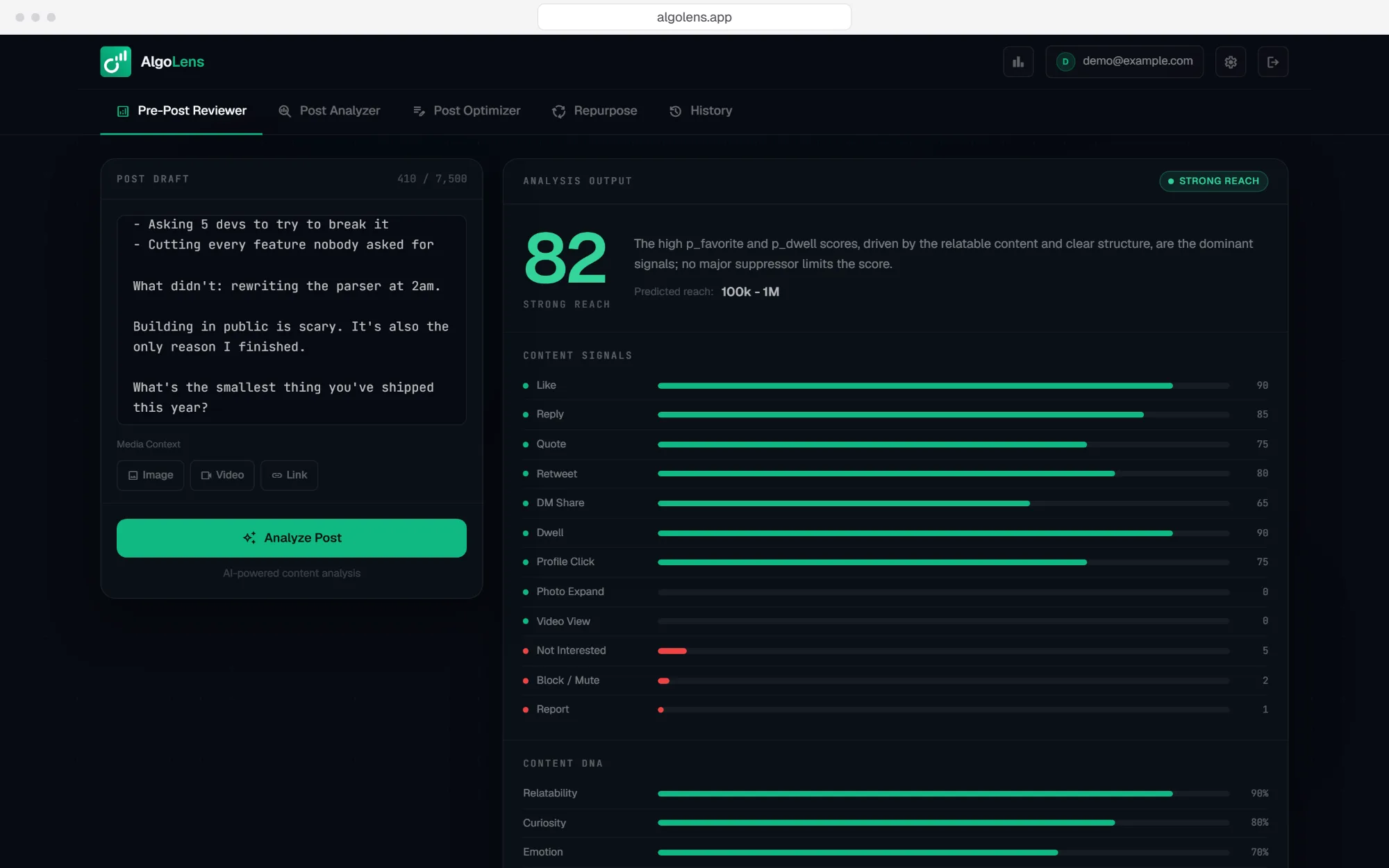The height and width of the screenshot is (868, 1389).
Task: Add Link media context
Action: pos(289,475)
